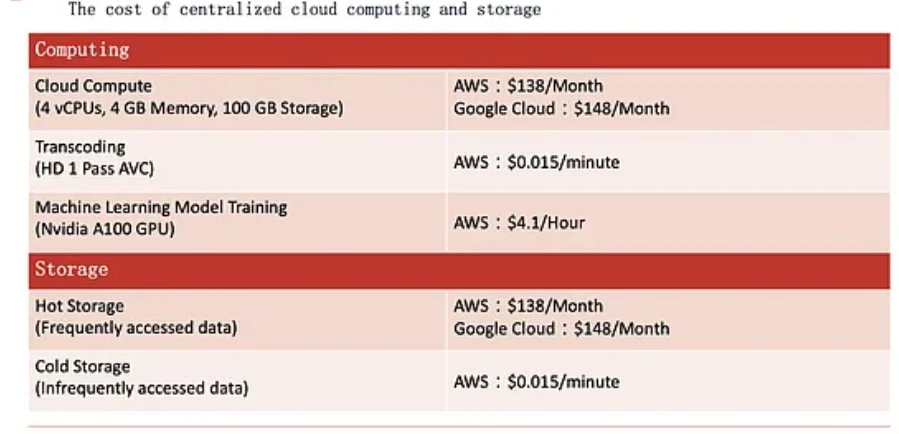899x434 pixels.
Task: Click Google Cloud $148/Month under Computing
Action: (561, 108)
